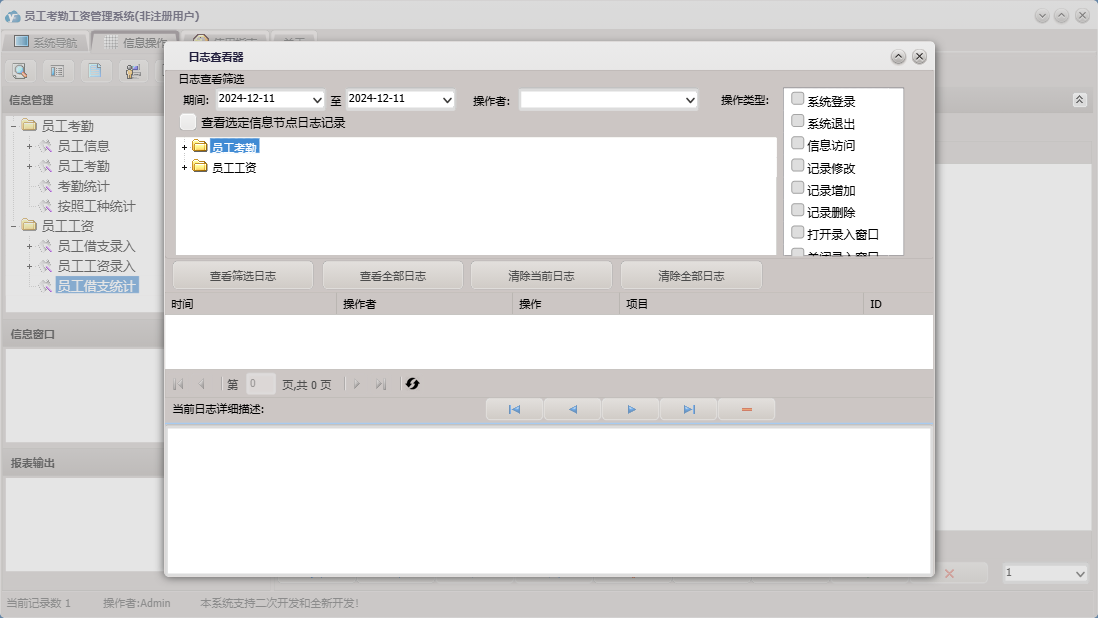1098x618 pixels.
Task: Enable 查看选定信息节点日志记录 checkbox
Action: [188, 122]
